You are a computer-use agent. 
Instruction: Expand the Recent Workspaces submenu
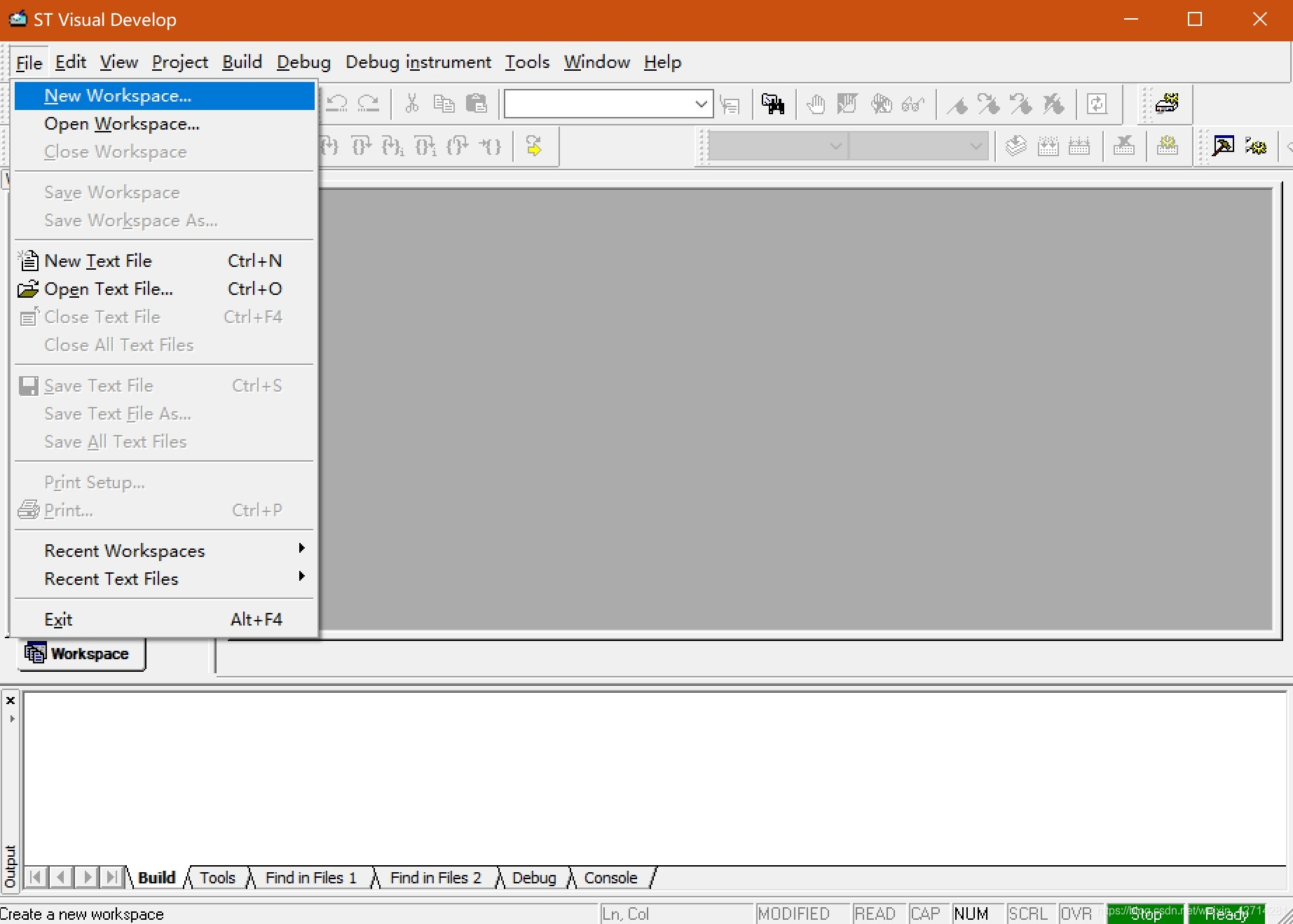pos(164,551)
